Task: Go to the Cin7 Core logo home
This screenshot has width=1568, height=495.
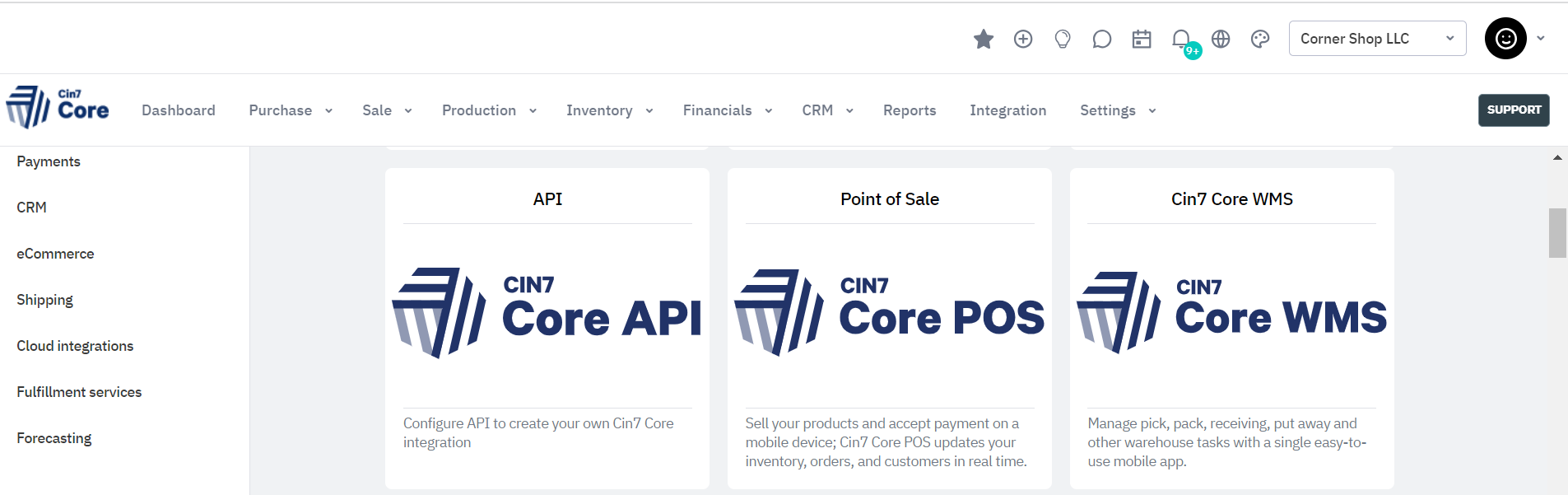Action: tap(58, 107)
